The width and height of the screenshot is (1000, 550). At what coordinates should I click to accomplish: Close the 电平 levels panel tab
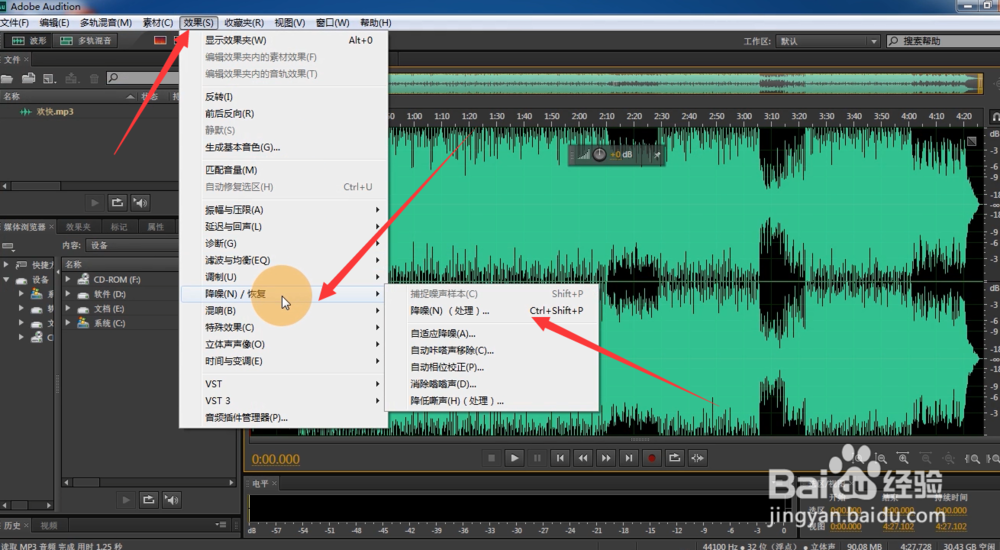[274, 484]
